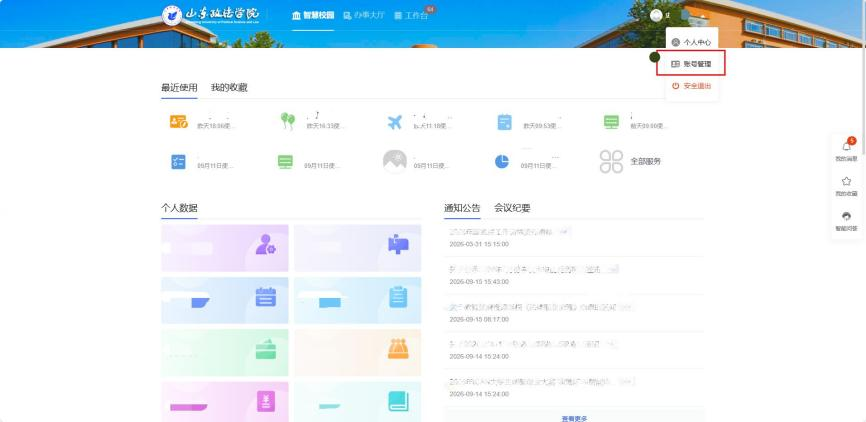This screenshot has height=422, width=866.
Task: Open the blue checklist service icon
Action: (178, 162)
